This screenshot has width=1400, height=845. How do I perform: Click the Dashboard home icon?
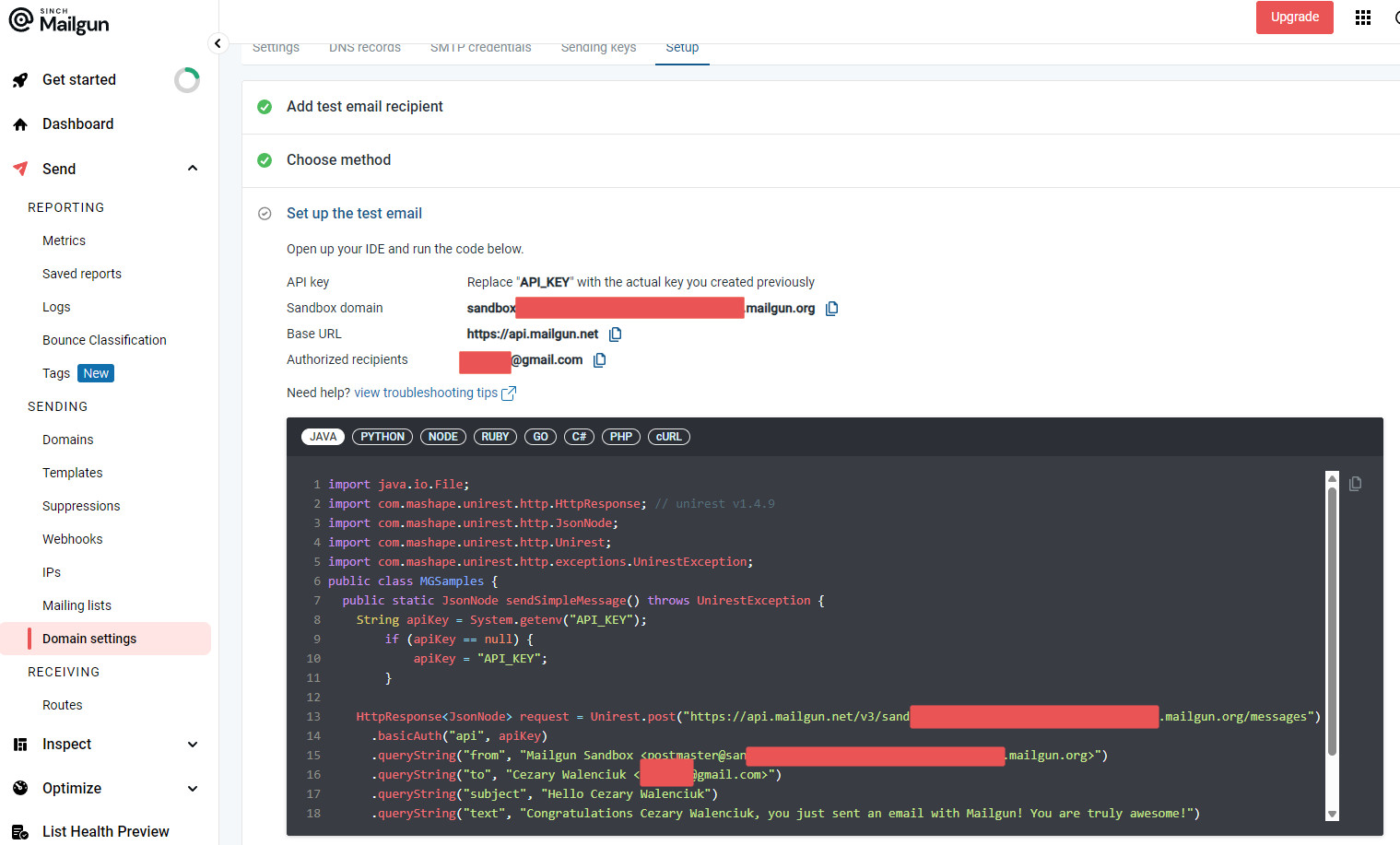(x=20, y=124)
